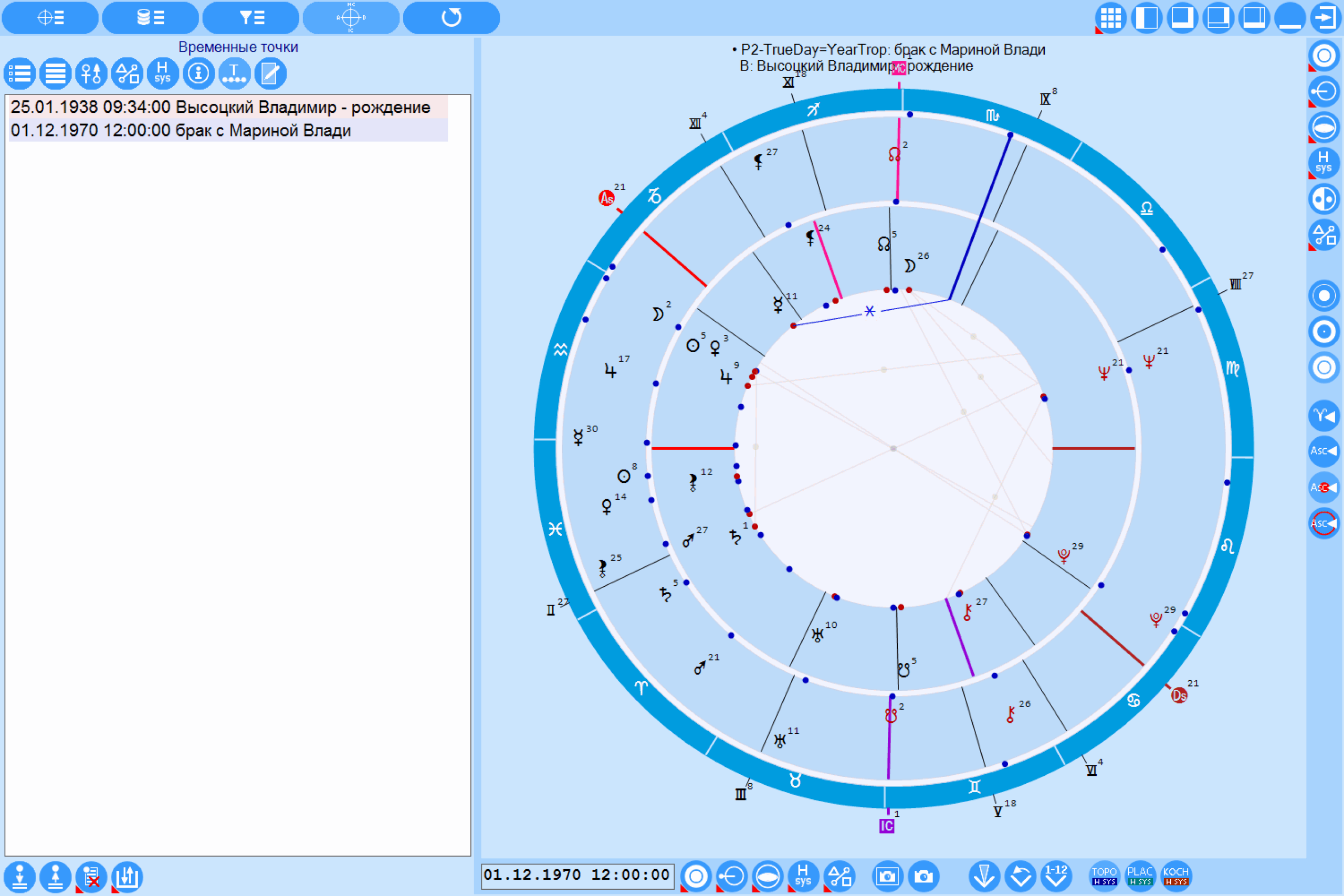Select KOCH H SYS house system
Image resolution: width=1344 pixels, height=896 pixels.
point(1176,876)
